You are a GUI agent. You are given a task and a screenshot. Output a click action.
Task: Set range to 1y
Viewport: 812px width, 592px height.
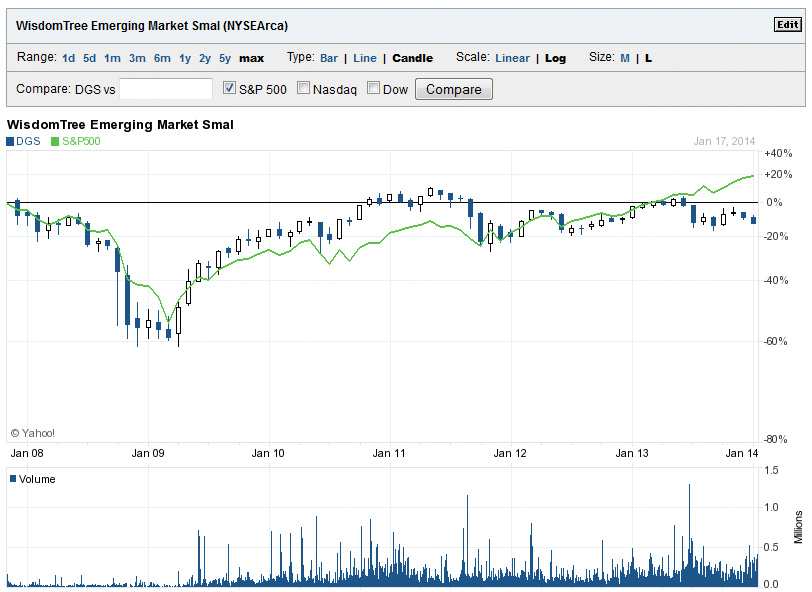pyautogui.click(x=185, y=59)
